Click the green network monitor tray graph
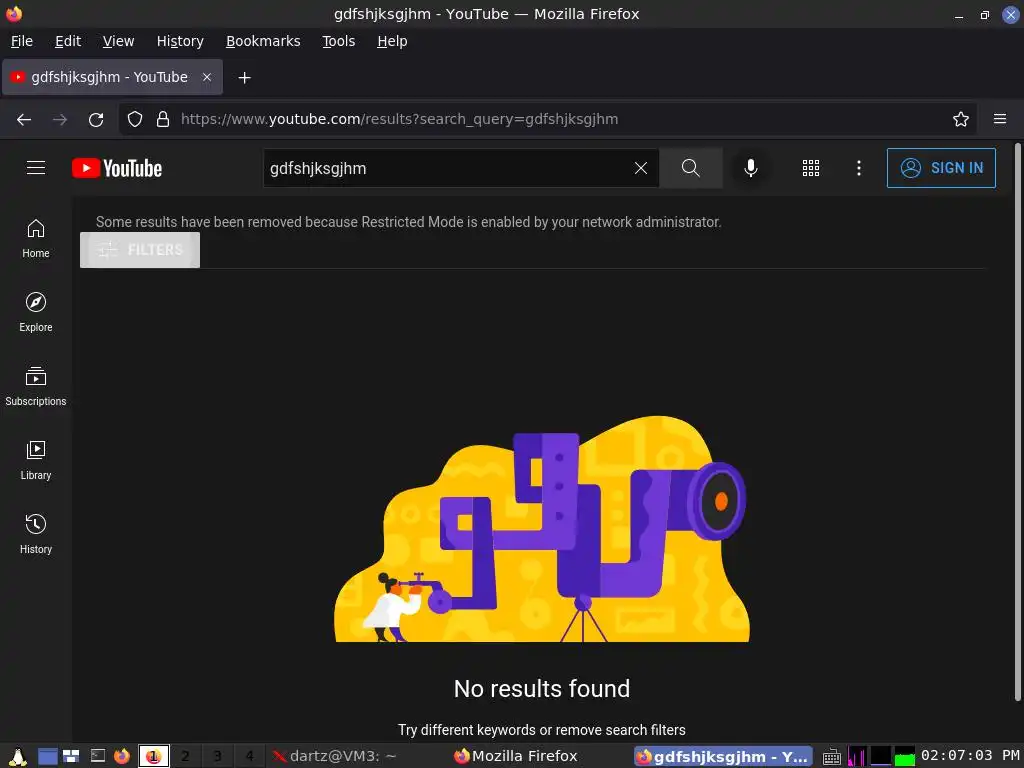 tap(904, 756)
